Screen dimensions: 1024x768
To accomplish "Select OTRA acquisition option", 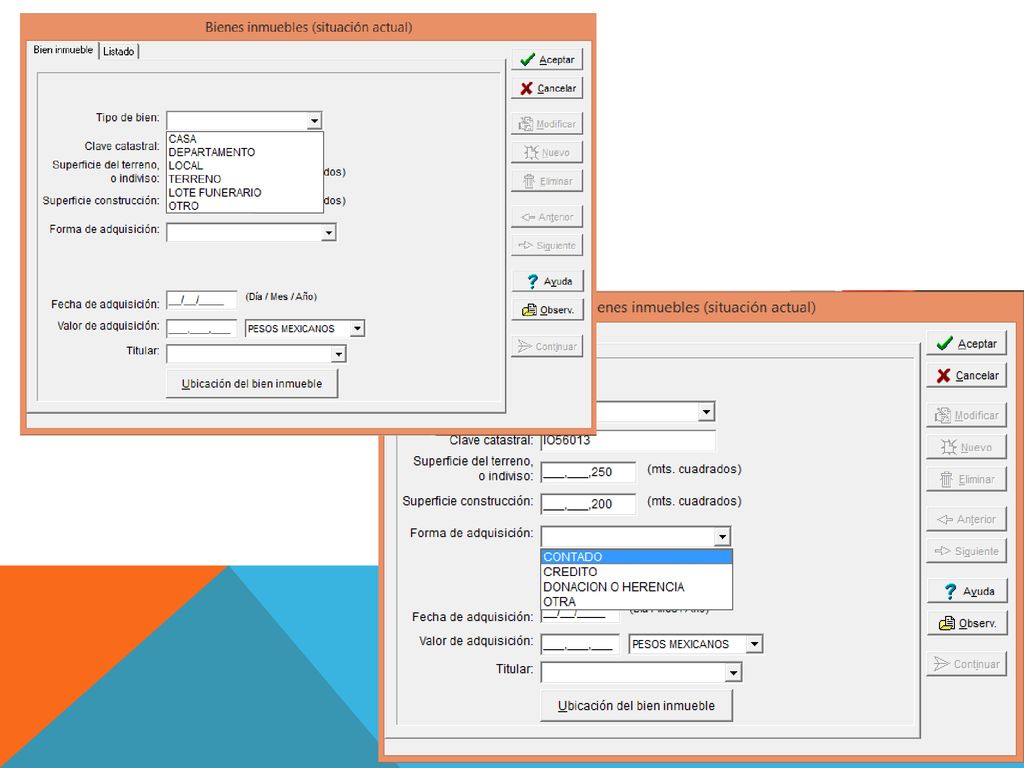I will coord(637,602).
